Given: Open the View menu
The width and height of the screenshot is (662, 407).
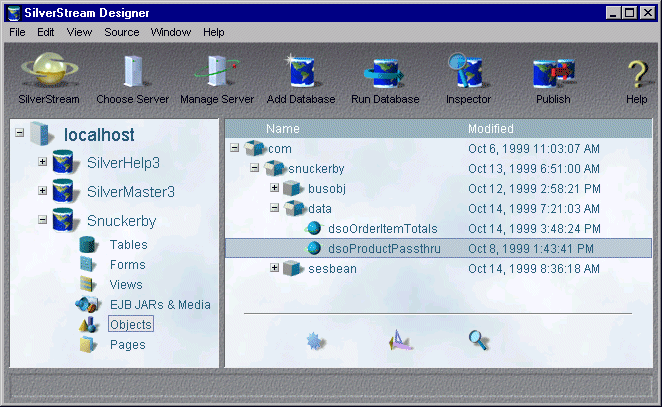Looking at the screenshot, I should 79,33.
